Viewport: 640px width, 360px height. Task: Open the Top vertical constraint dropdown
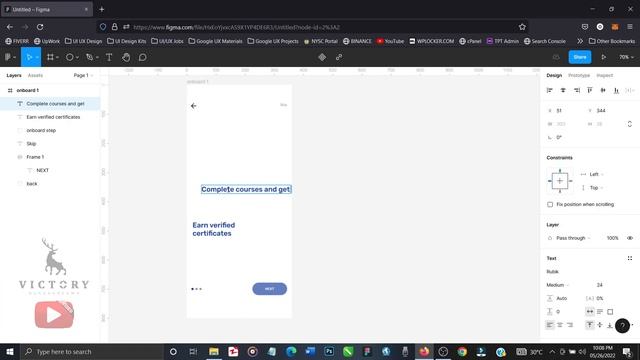[596, 188]
